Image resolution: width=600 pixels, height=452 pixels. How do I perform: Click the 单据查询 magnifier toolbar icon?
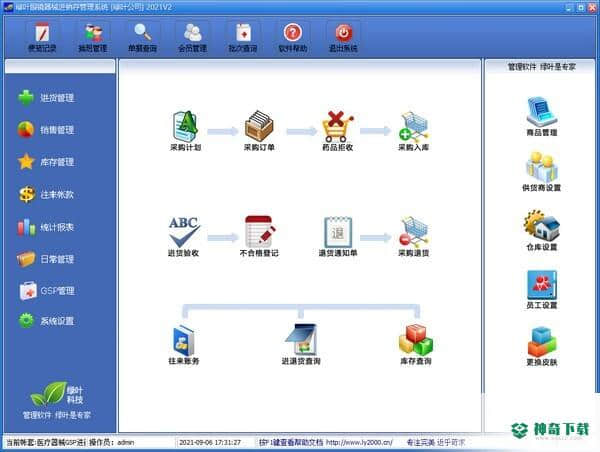point(142,38)
